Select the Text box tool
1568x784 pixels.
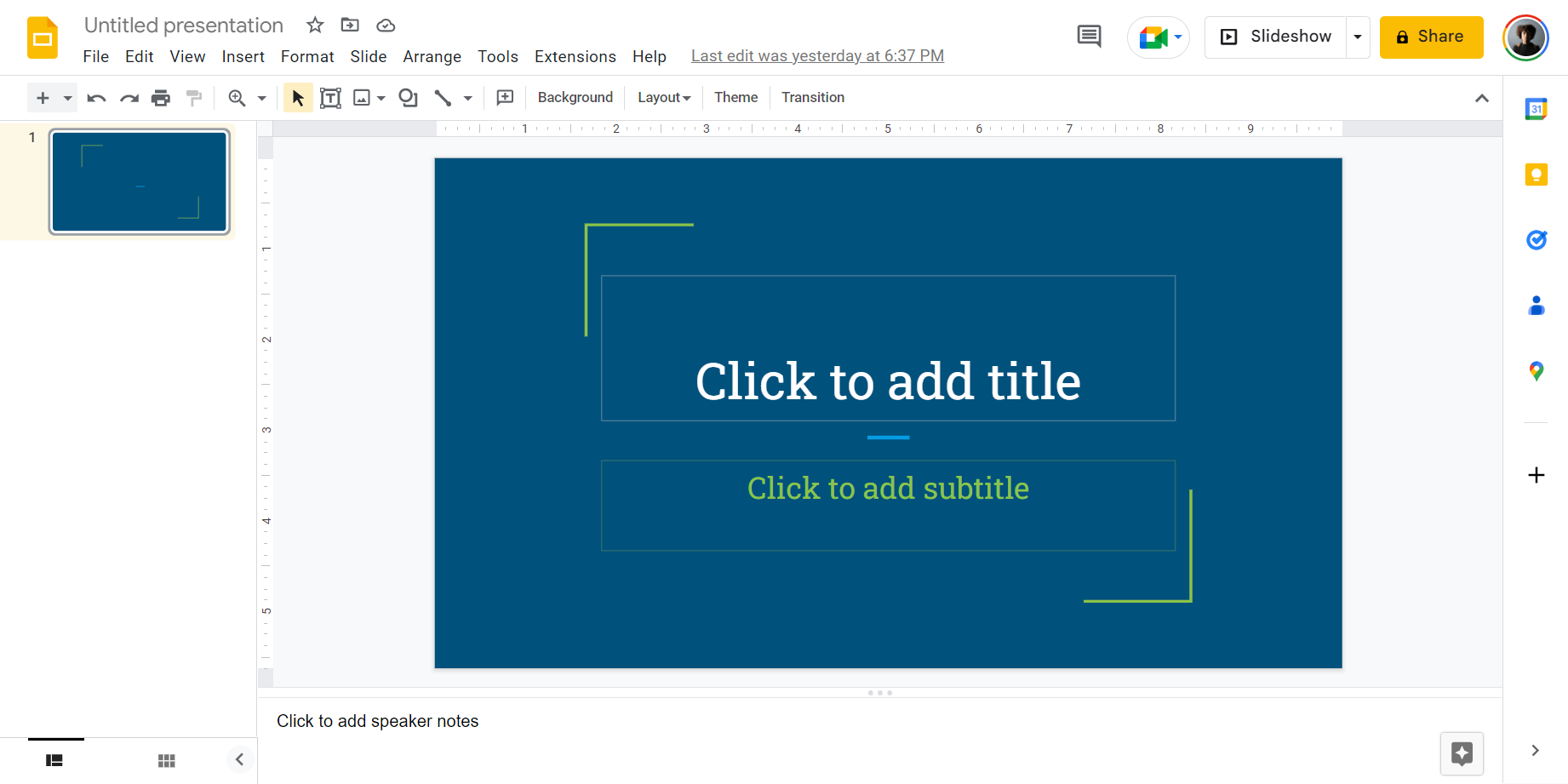pyautogui.click(x=330, y=98)
